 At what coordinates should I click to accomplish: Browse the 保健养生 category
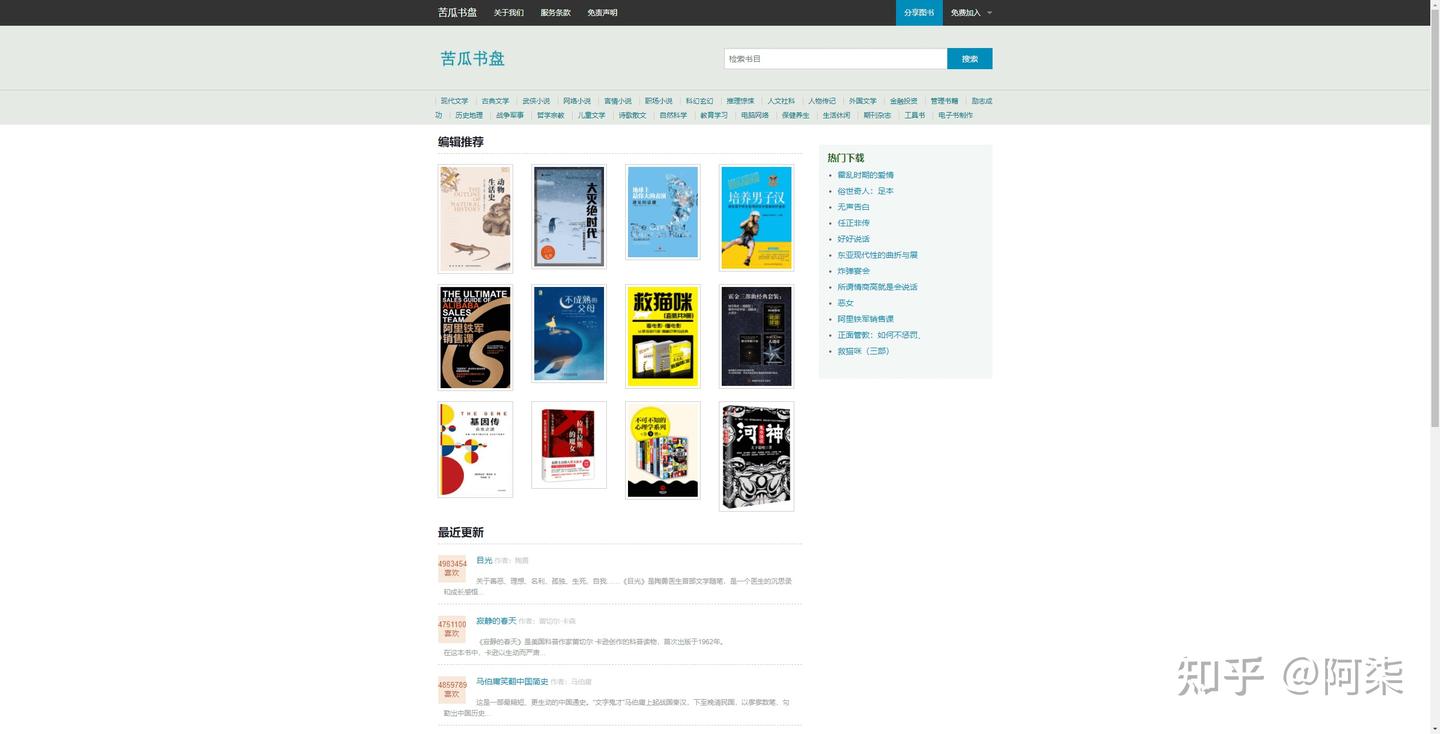(796, 115)
